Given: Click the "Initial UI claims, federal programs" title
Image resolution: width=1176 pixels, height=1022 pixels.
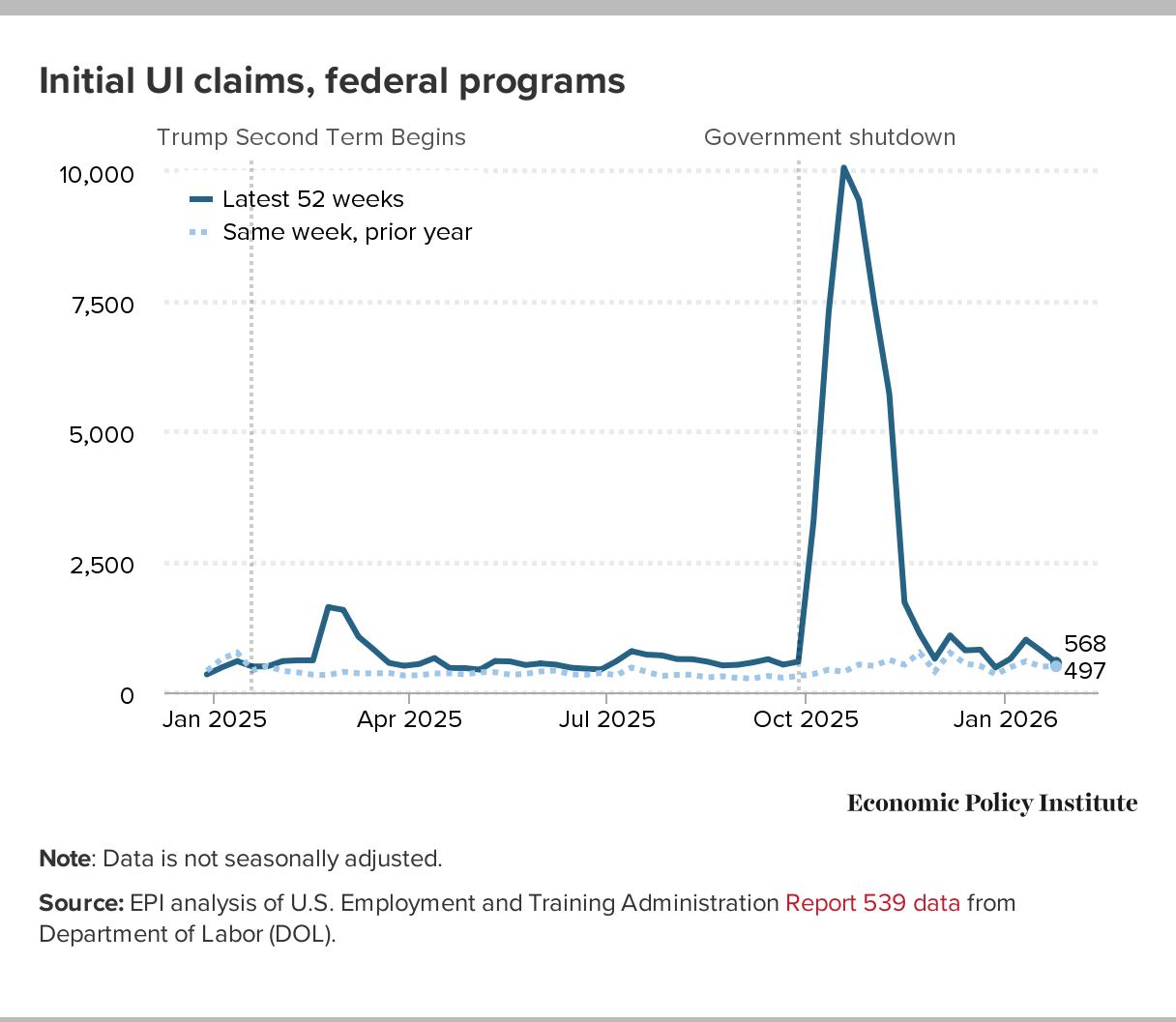Looking at the screenshot, I should click(332, 80).
